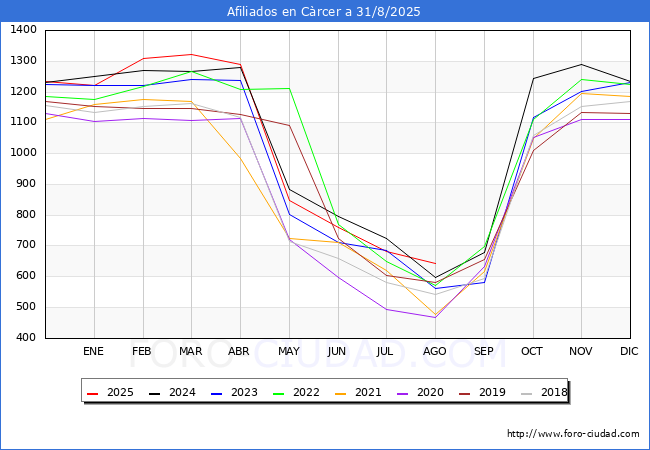The height and width of the screenshot is (450, 650).
Task: Click the JUN month axis label
Action: [x=337, y=351]
